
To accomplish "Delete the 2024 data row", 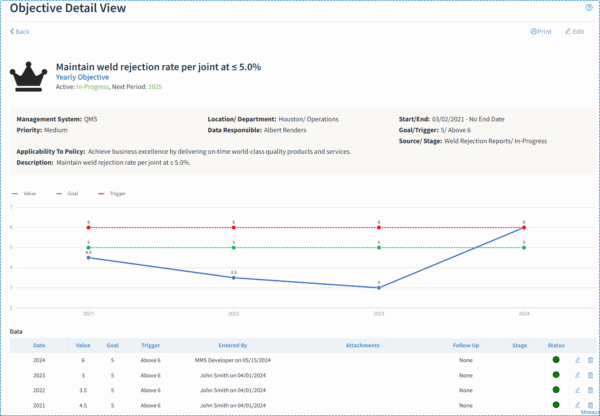I will tap(590, 360).
